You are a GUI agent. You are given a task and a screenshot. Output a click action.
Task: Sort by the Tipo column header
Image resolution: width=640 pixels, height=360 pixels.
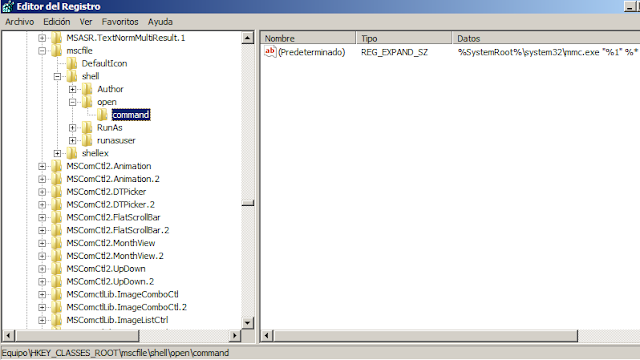click(x=404, y=38)
